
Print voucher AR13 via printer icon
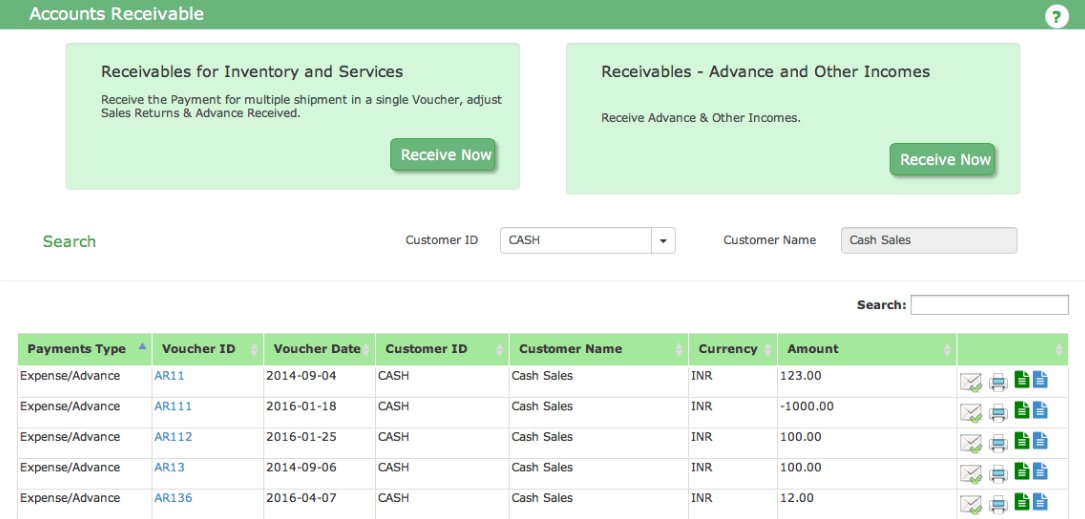click(998, 473)
